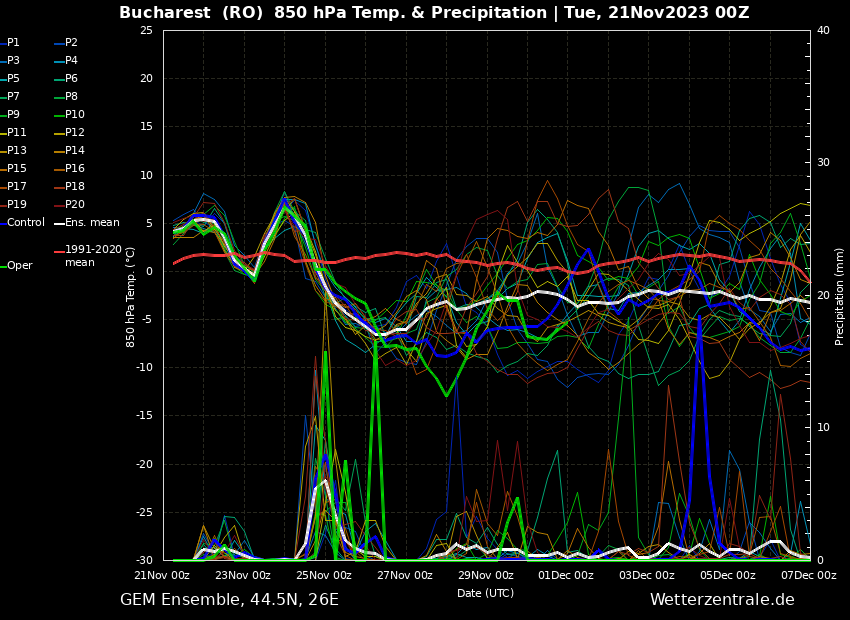Select the Control legend entry
This screenshot has height=620, width=850.
26,223
